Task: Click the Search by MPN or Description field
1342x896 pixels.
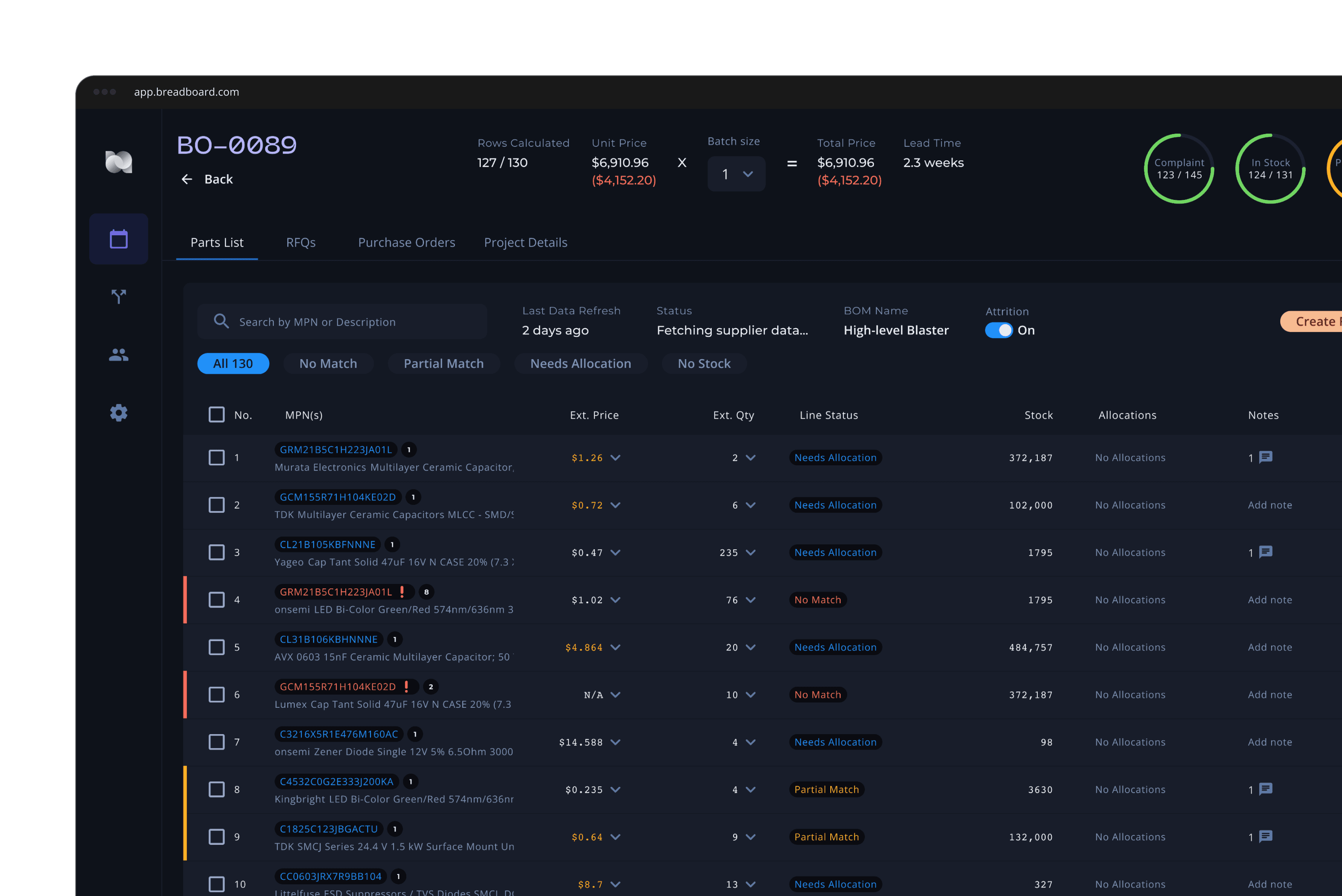Action: (x=342, y=321)
